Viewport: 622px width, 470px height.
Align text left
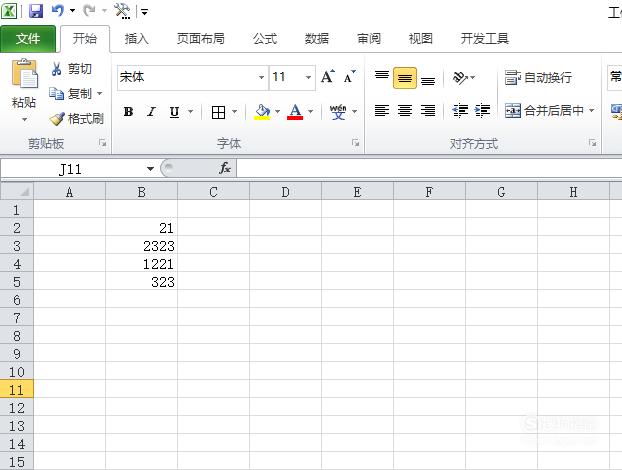pos(382,110)
